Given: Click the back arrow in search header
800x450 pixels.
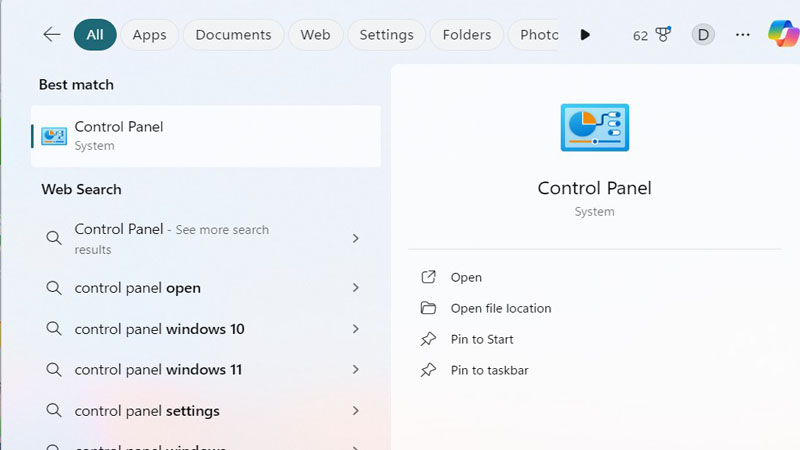Looking at the screenshot, I should pyautogui.click(x=52, y=35).
